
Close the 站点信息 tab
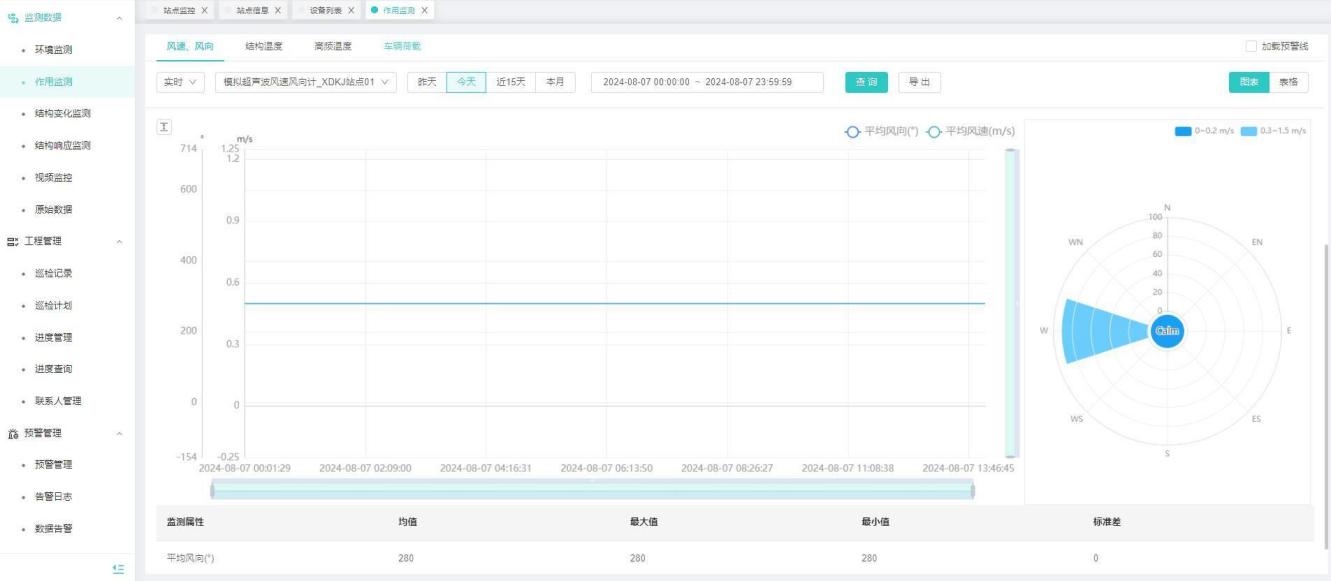click(x=277, y=10)
